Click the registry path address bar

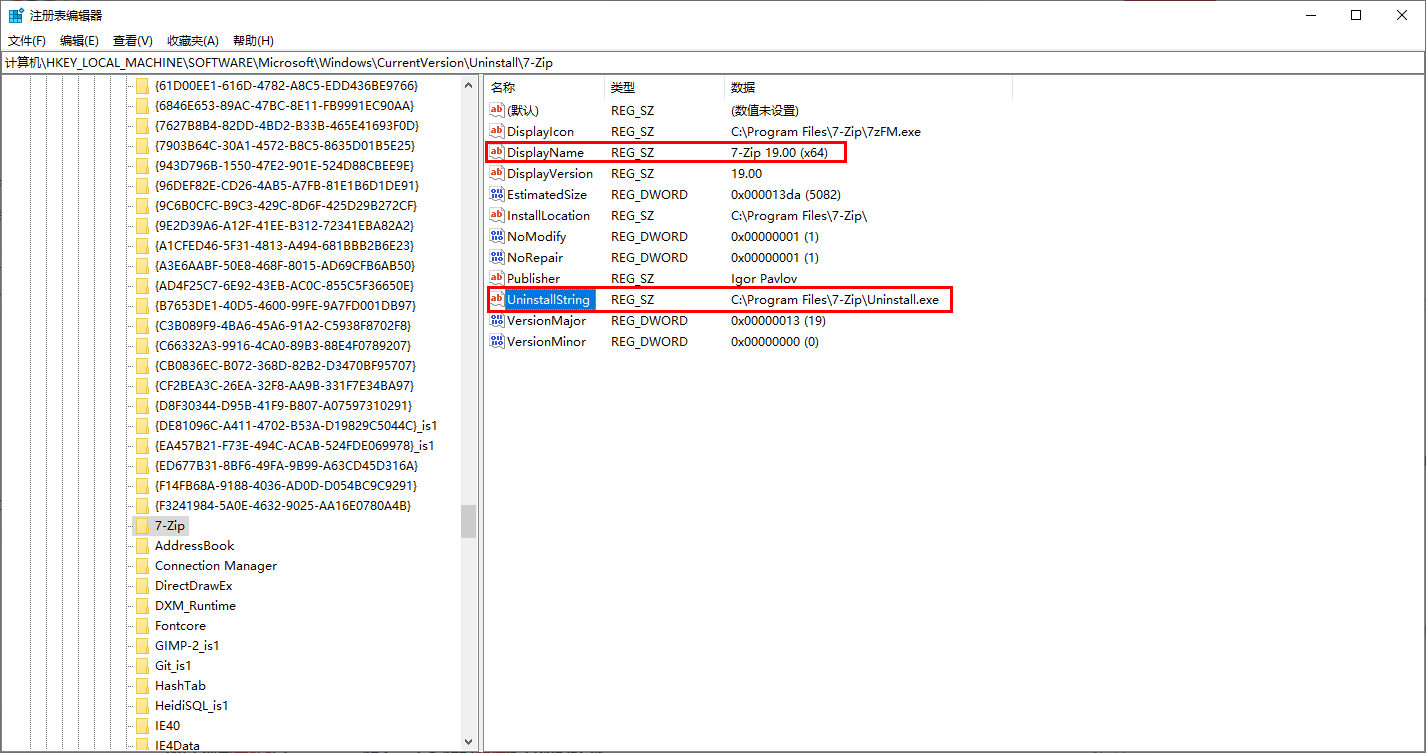[x=712, y=62]
